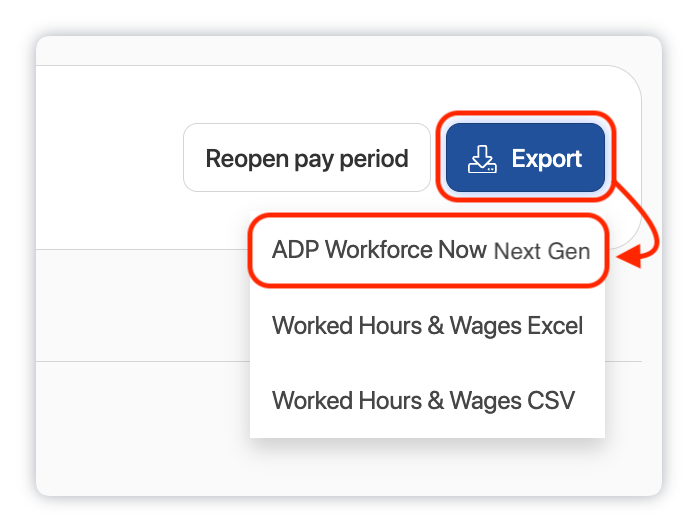Click the Reopen pay period button
The image size is (698, 532).
(x=307, y=158)
